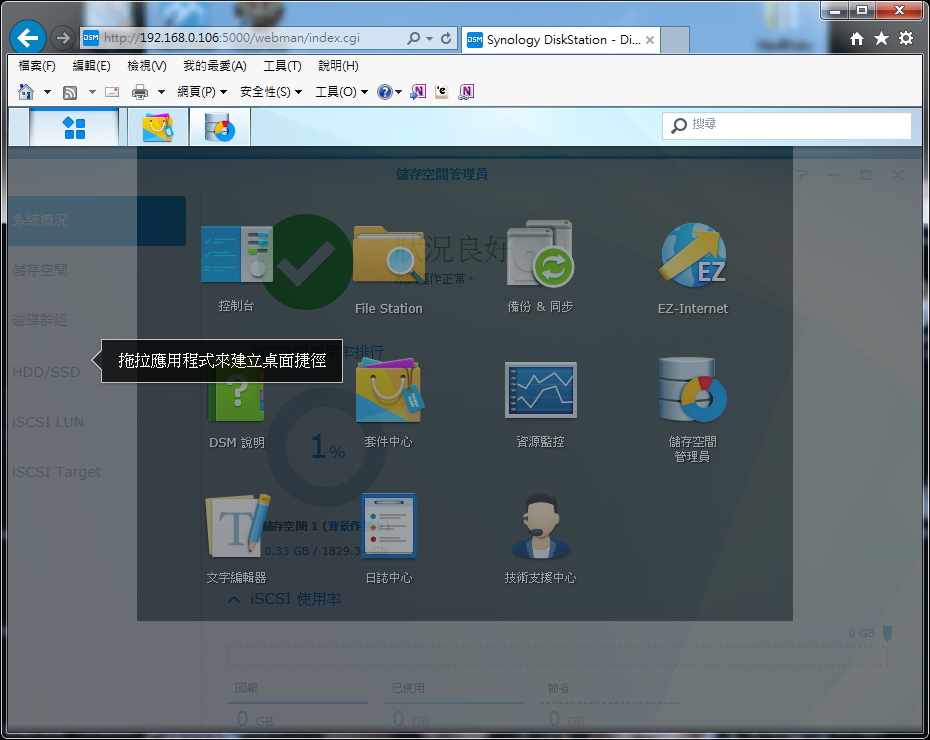Viewport: 930px width, 740px height.
Task: Switch to Storage Manager taskbar icon
Action: coord(219,127)
